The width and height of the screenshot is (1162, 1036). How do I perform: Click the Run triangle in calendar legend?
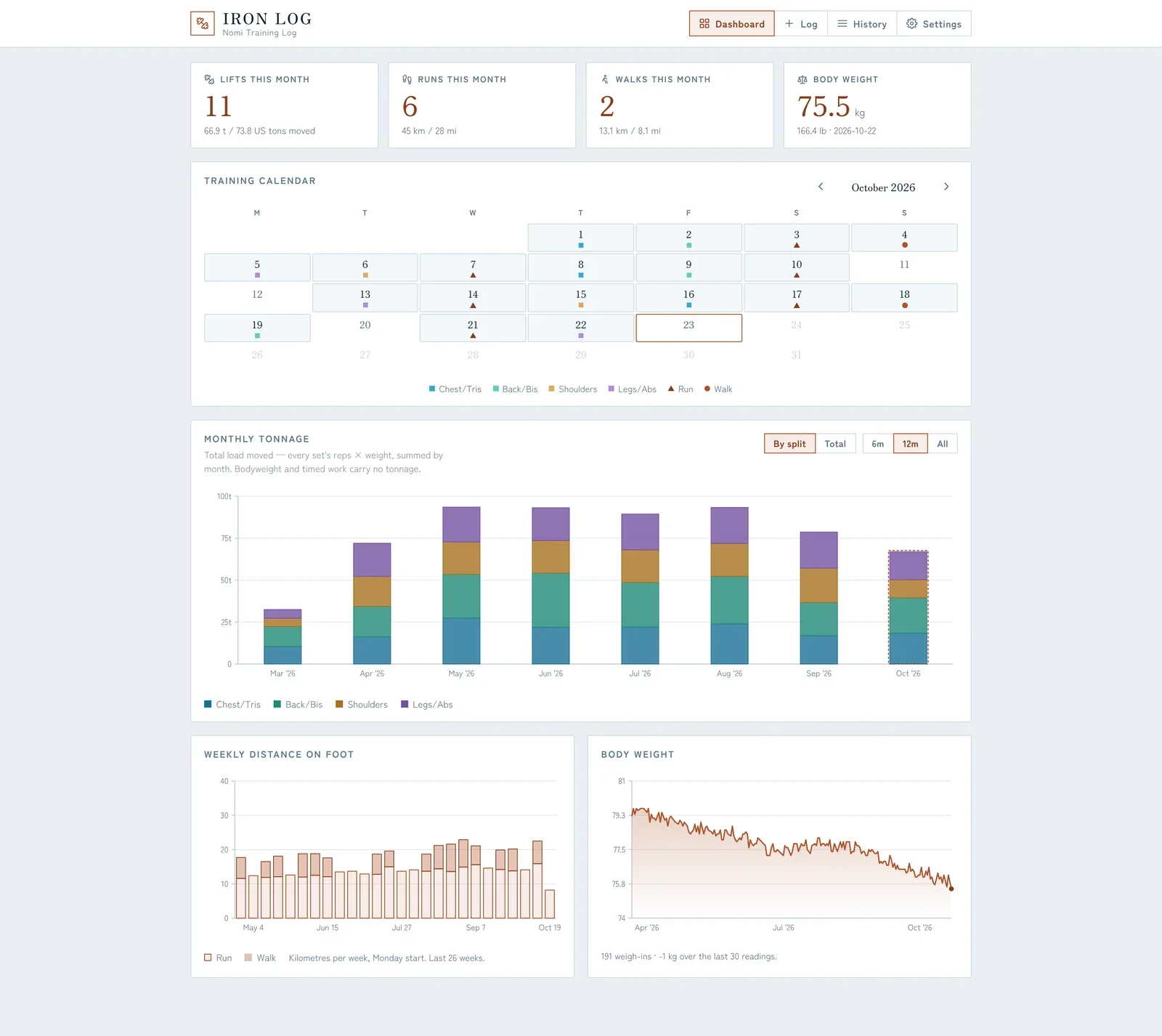(671, 389)
